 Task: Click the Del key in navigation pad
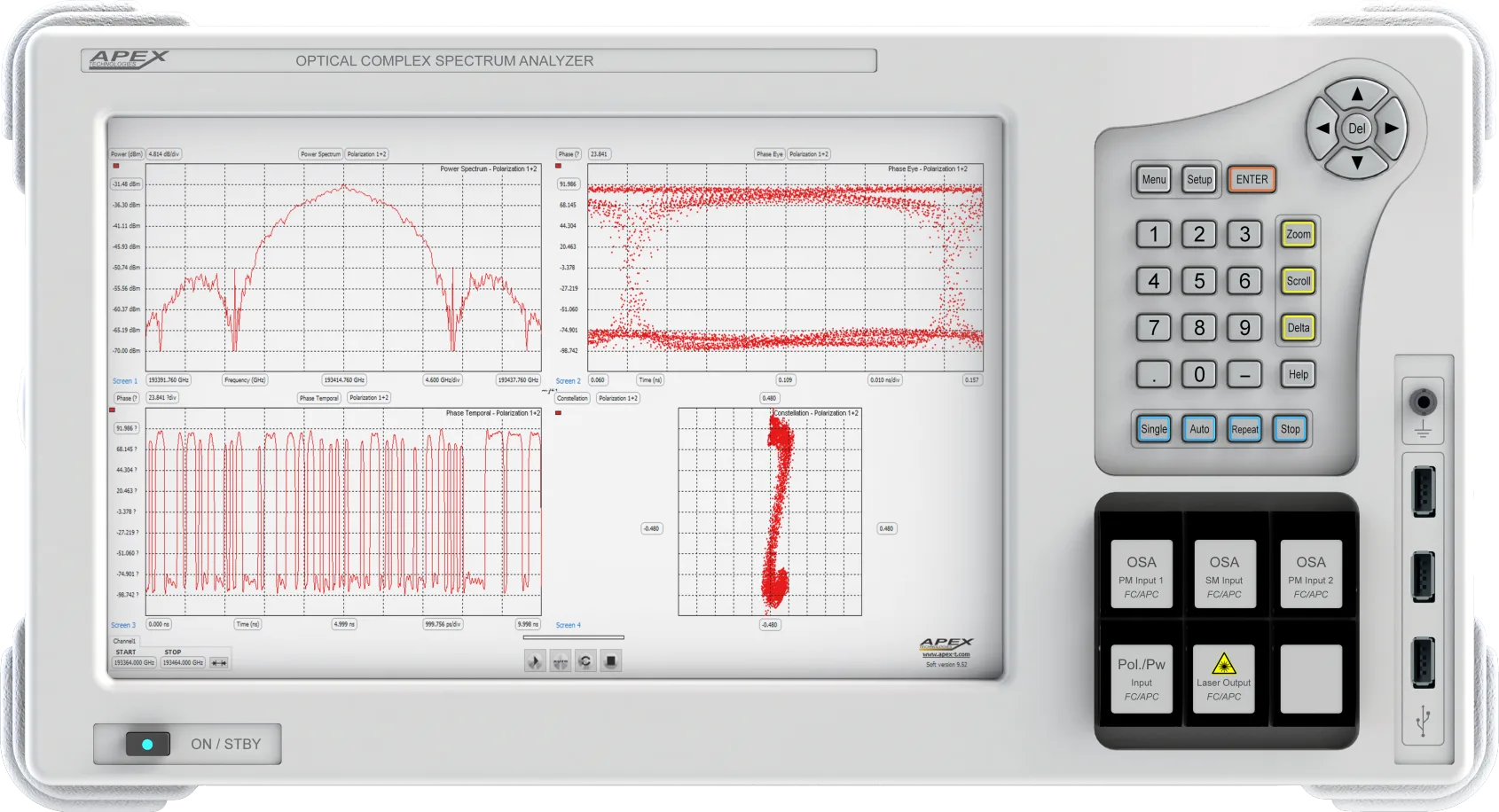pos(1357,129)
